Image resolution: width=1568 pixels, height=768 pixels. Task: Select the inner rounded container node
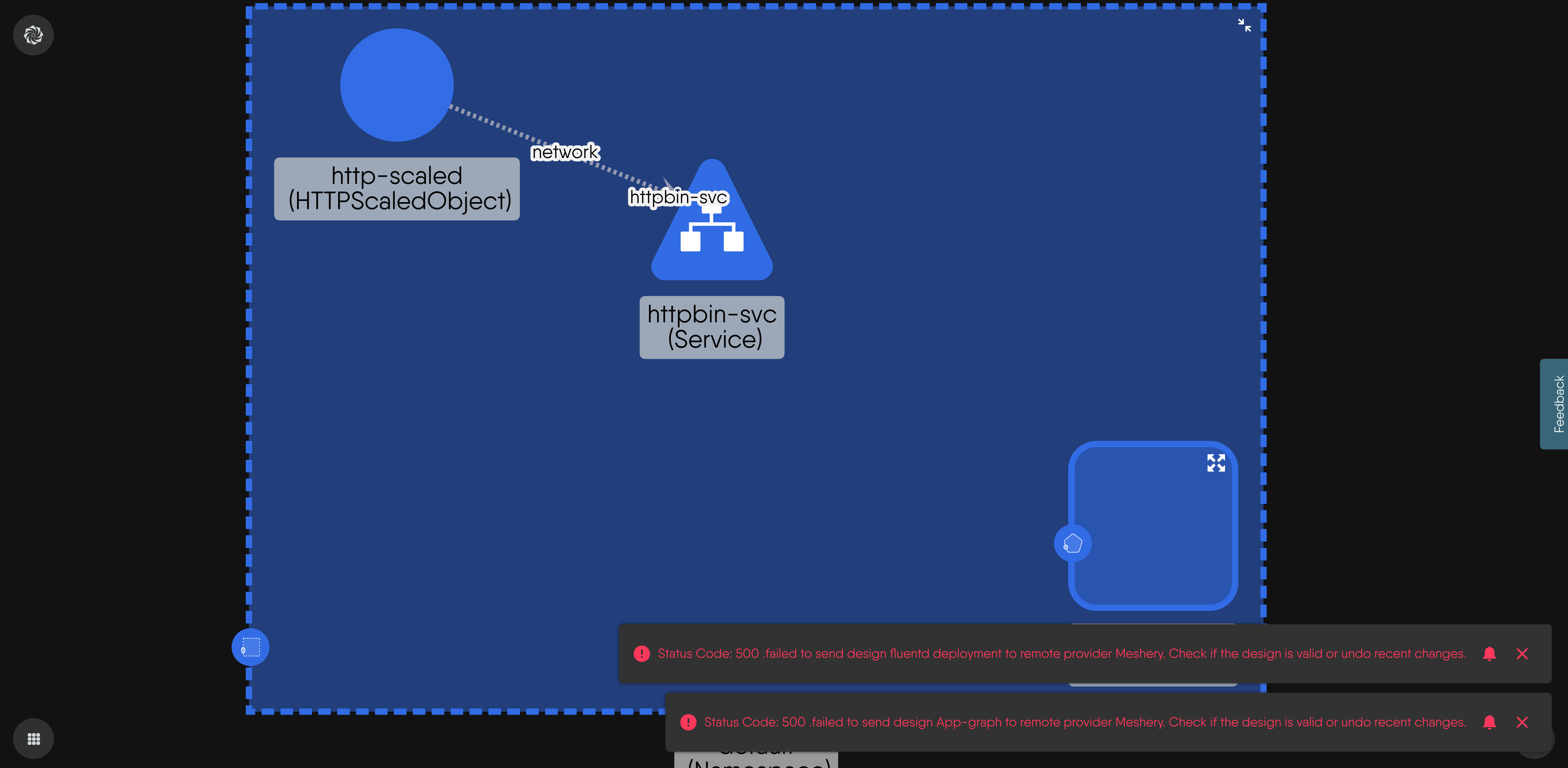tap(1153, 526)
